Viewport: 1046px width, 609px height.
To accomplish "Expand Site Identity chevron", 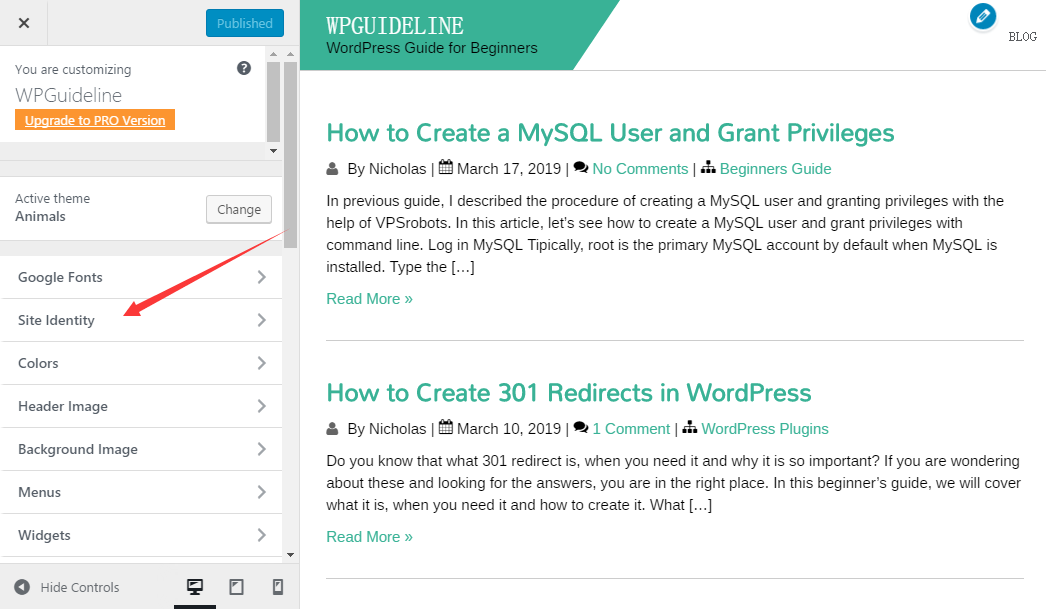I will 262,320.
